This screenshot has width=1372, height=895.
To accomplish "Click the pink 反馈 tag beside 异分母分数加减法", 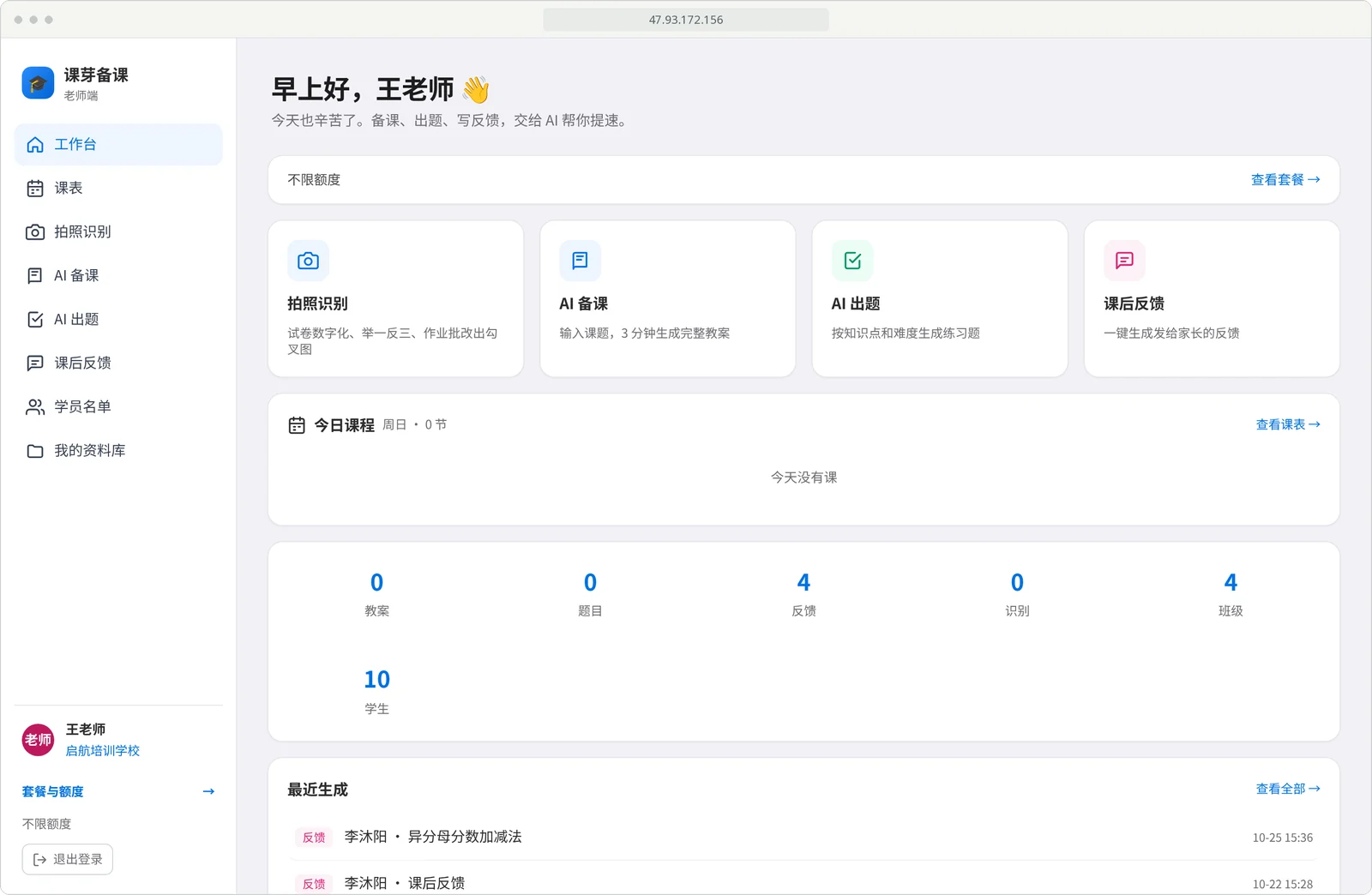I will (314, 838).
